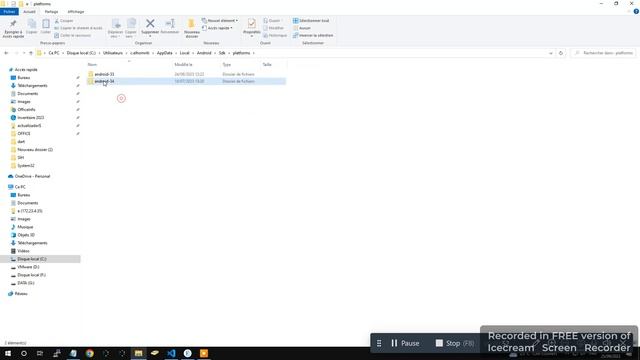Click Disque local (C:) breadcrumb
Image resolution: width=640 pixels, height=360 pixels.
tap(81, 53)
